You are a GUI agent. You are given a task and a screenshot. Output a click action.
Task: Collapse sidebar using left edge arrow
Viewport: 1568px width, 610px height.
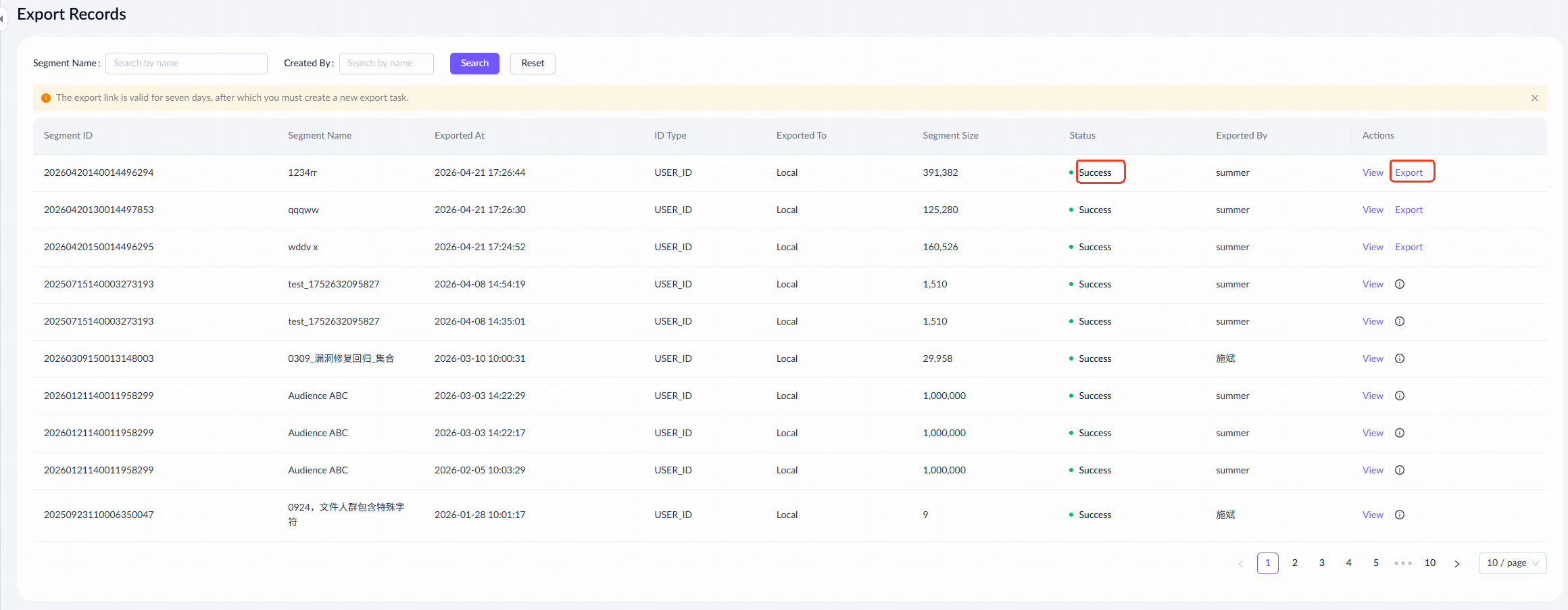tap(2, 18)
